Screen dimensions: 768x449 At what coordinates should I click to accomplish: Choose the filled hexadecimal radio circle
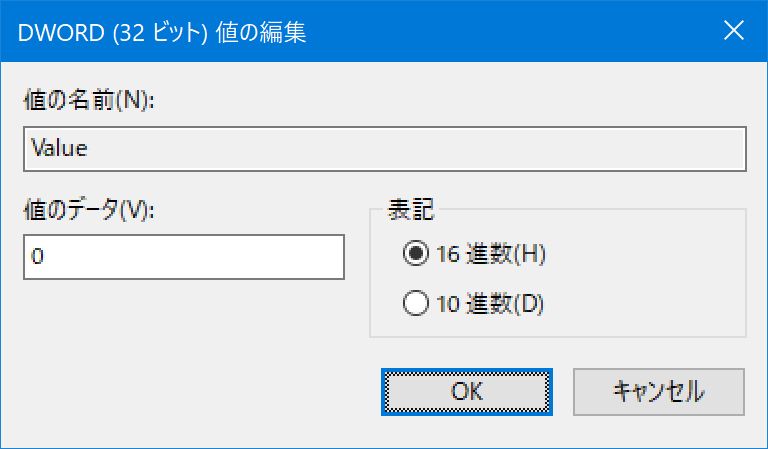tap(416, 254)
